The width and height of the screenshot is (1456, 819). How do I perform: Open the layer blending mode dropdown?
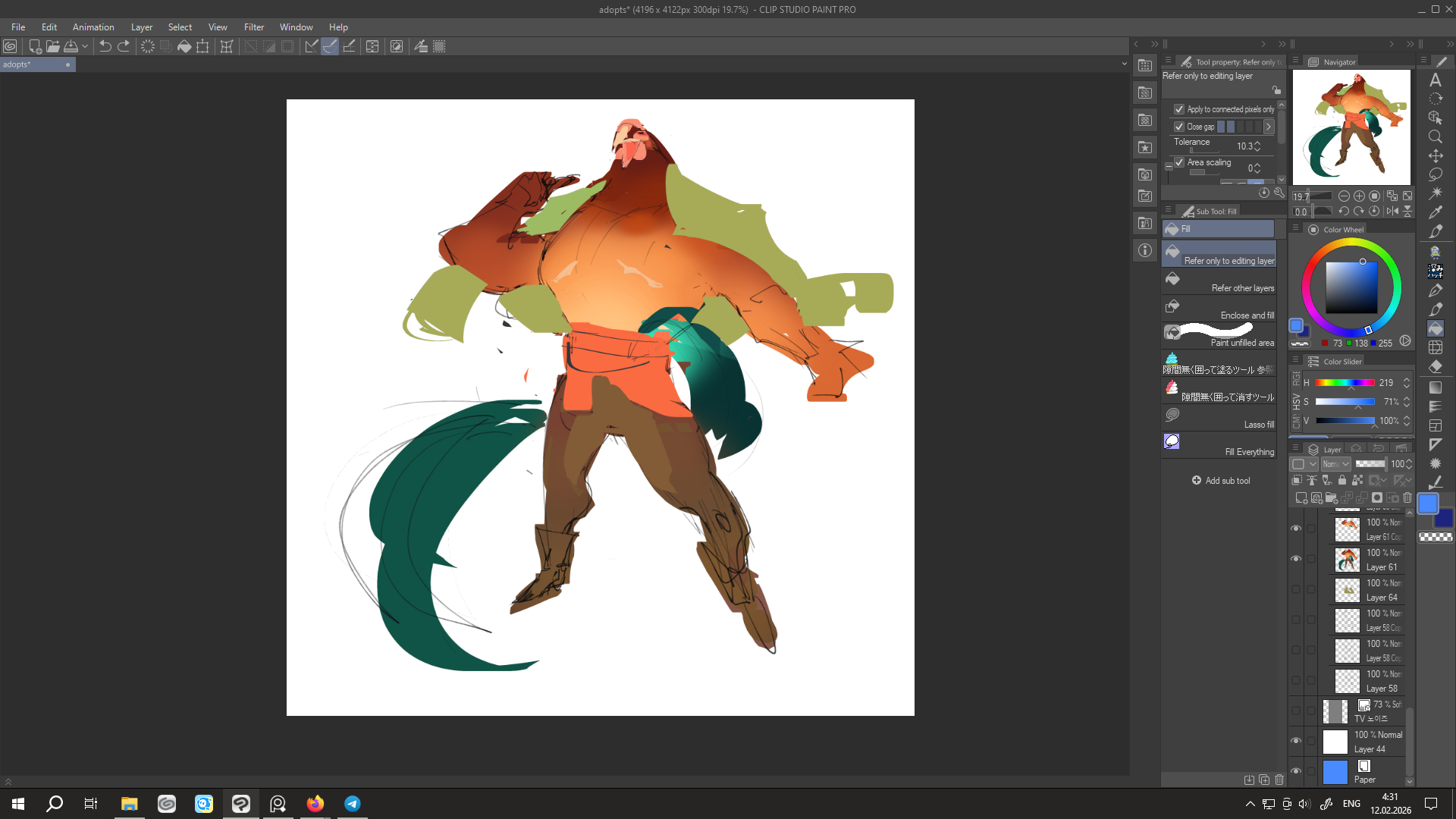(x=1336, y=464)
